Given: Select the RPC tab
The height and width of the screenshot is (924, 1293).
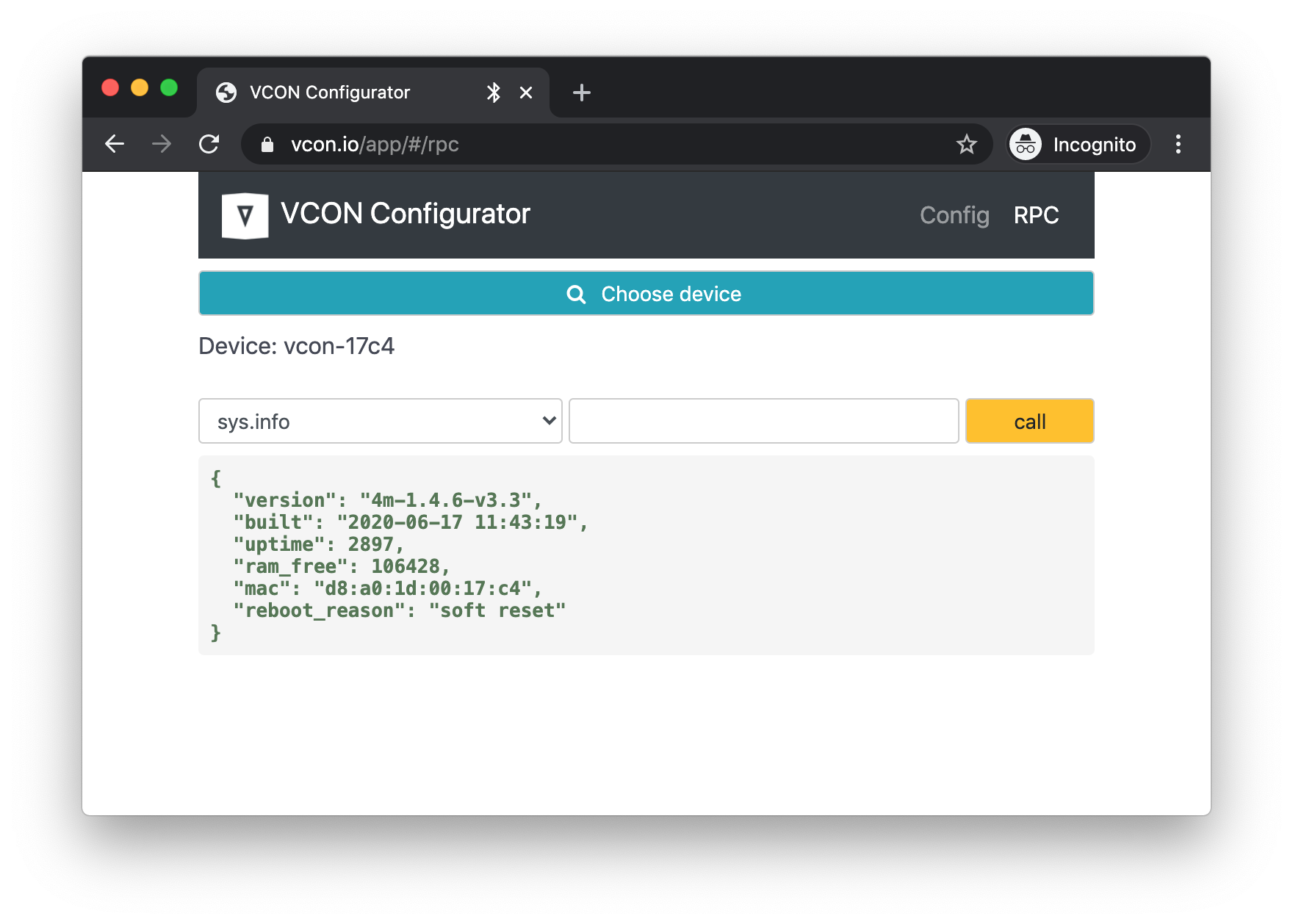Looking at the screenshot, I should [x=1036, y=214].
